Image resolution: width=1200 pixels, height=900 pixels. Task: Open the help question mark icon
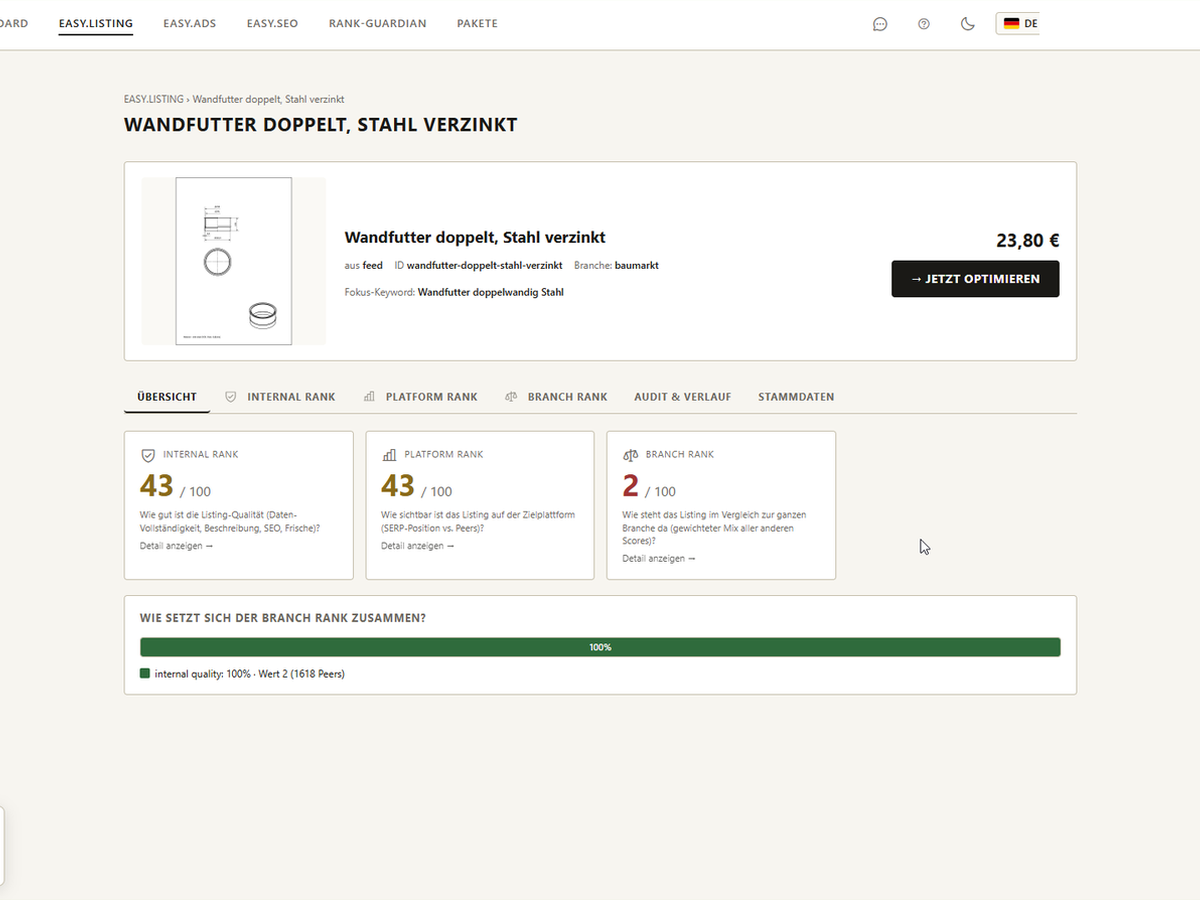point(924,24)
